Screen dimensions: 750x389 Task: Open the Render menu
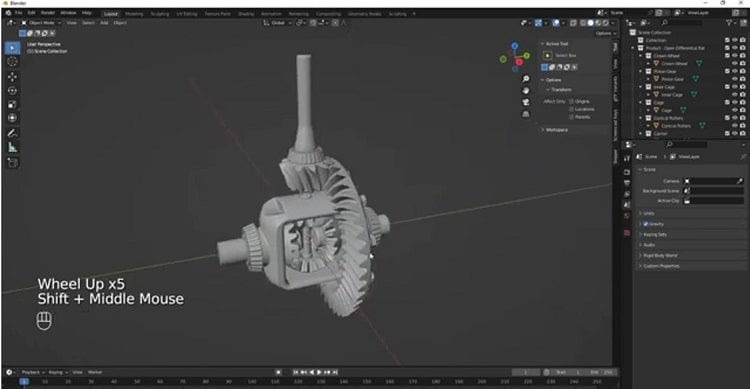(x=48, y=13)
